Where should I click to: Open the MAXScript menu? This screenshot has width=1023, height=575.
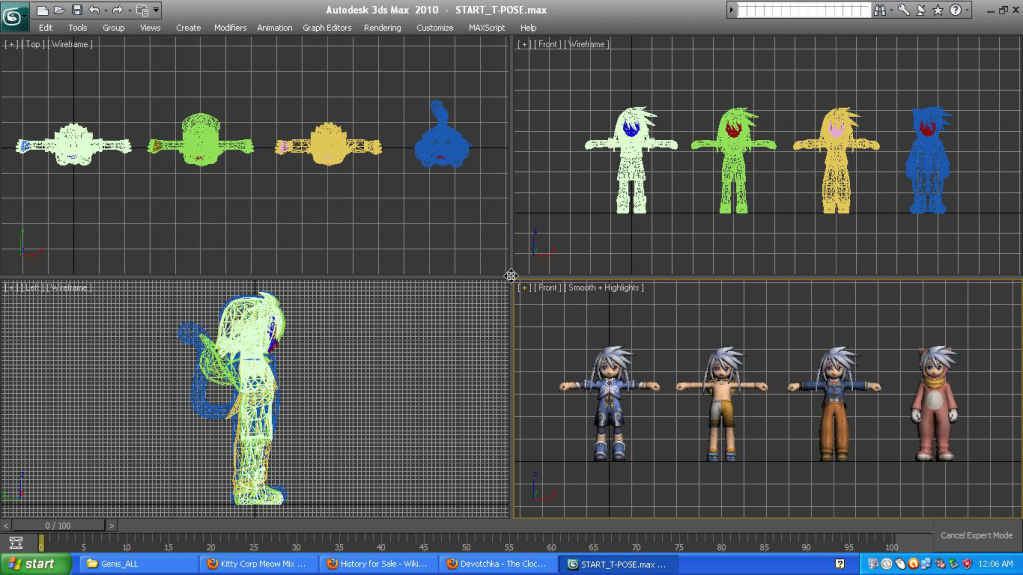click(x=487, y=28)
